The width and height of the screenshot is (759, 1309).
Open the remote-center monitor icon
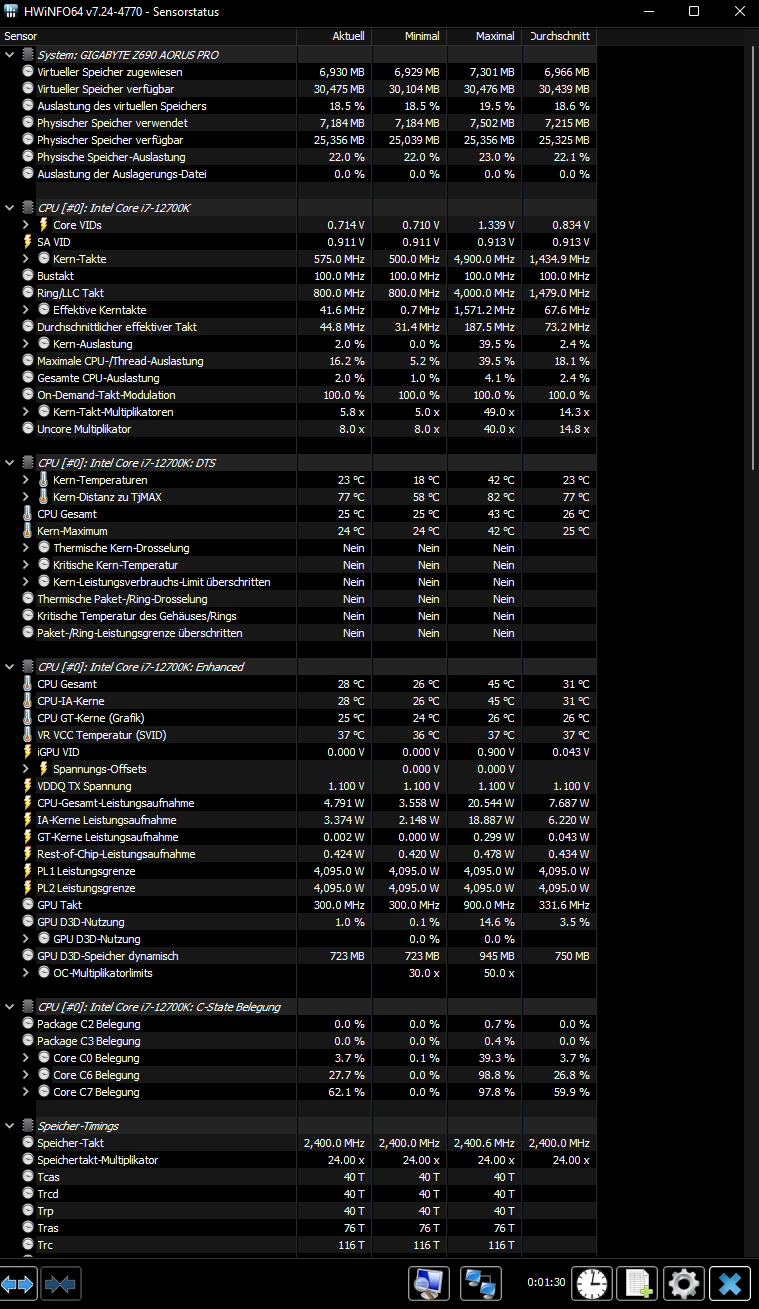click(x=429, y=1283)
